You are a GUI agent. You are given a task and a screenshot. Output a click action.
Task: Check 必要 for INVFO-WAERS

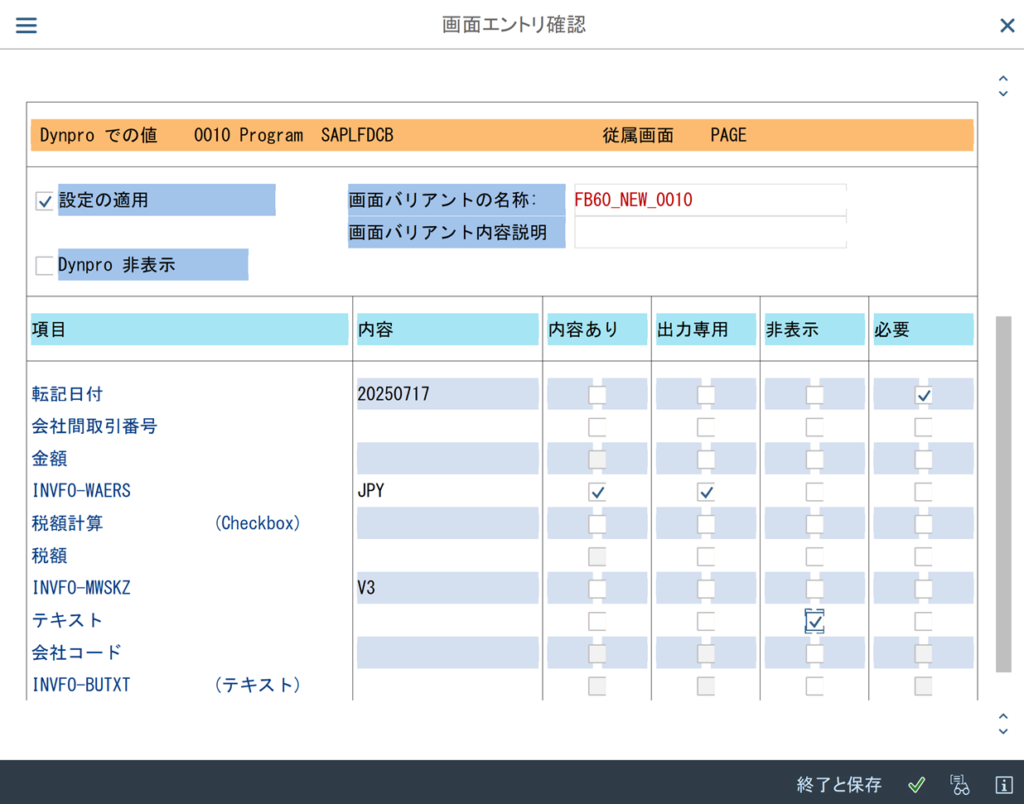pos(923,492)
